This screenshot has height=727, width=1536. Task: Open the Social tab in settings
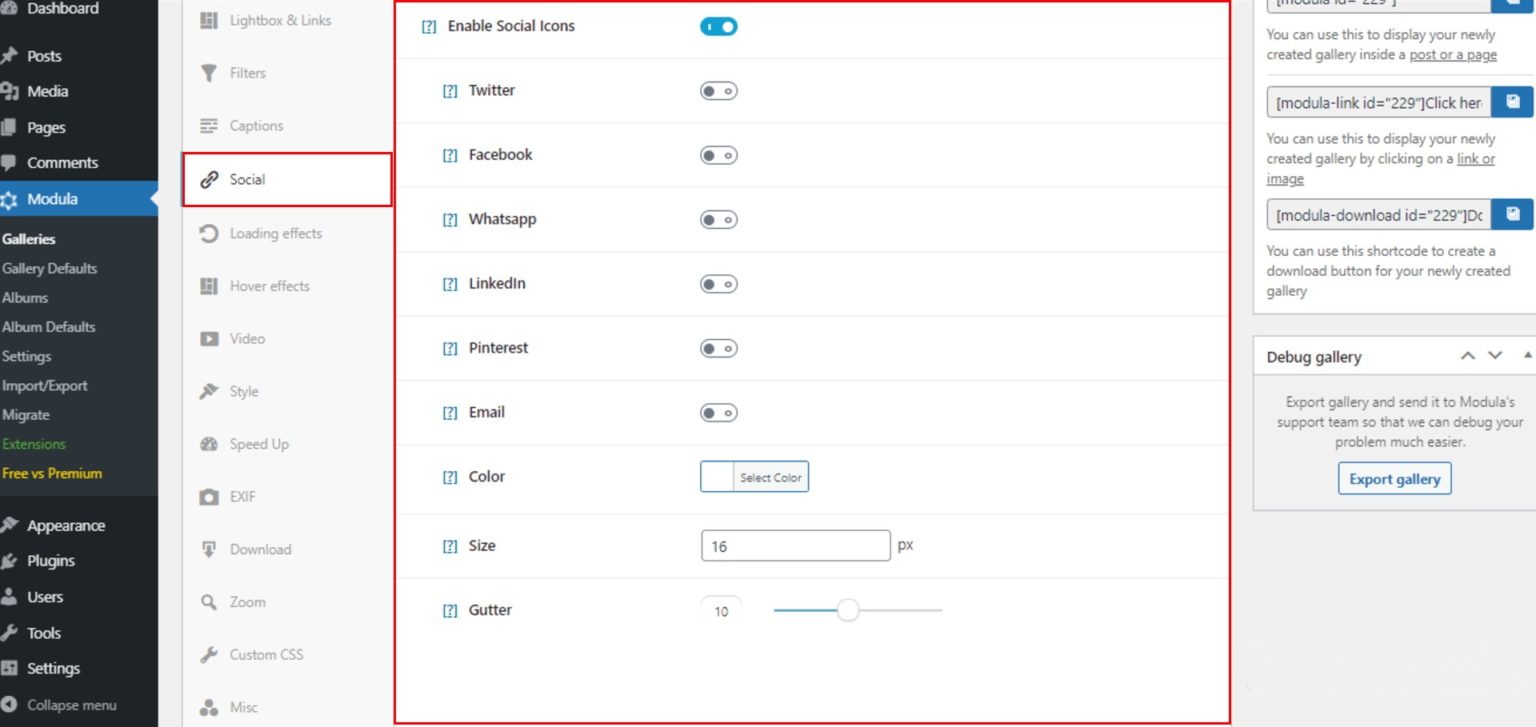[246, 179]
